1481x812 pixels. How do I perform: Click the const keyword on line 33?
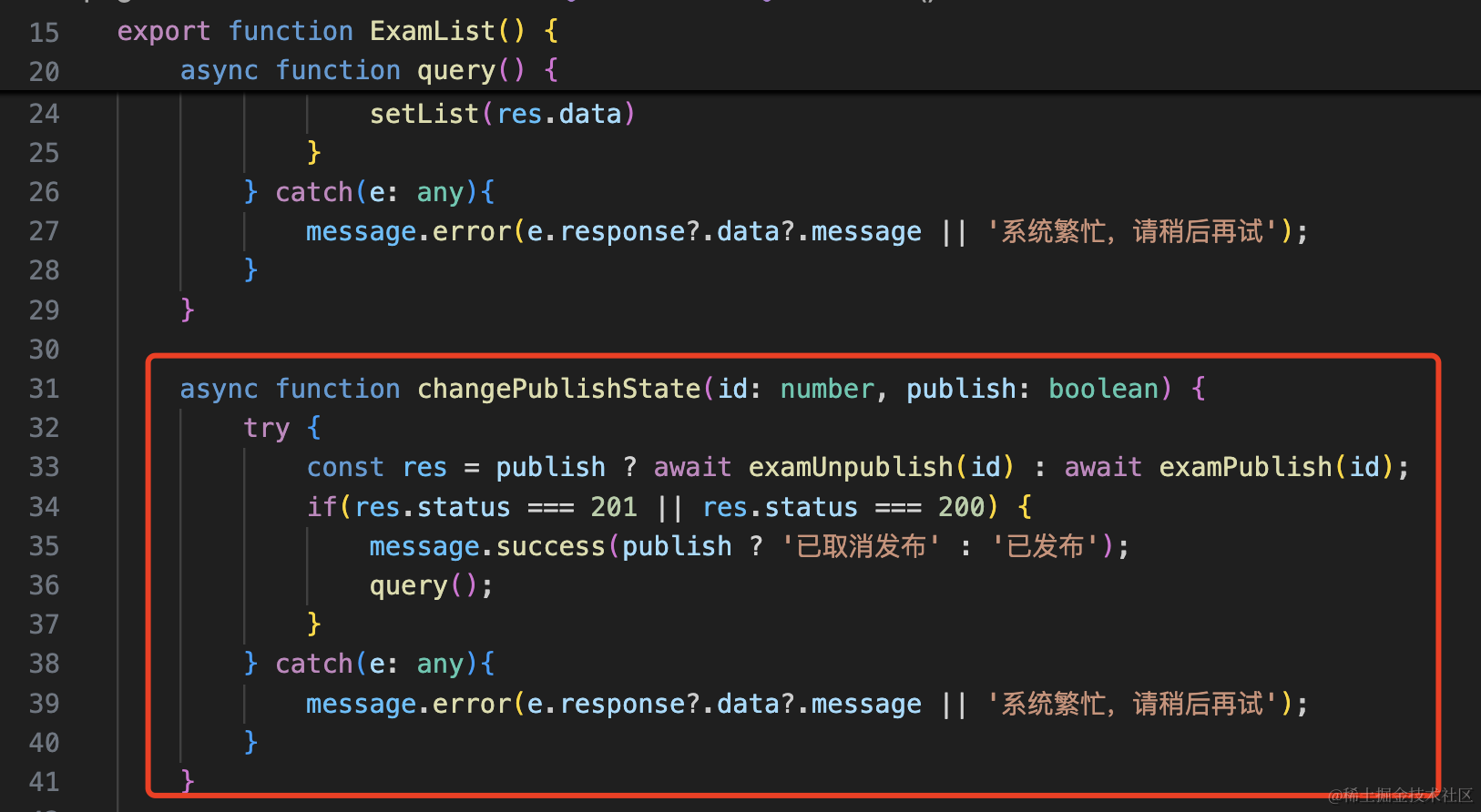tap(345, 467)
